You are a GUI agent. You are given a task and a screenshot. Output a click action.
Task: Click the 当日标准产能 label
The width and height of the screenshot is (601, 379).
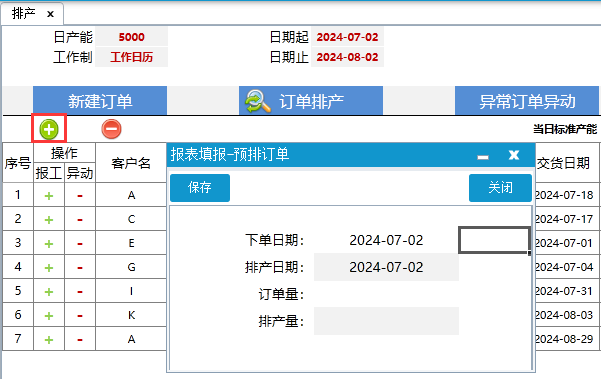coord(565,129)
